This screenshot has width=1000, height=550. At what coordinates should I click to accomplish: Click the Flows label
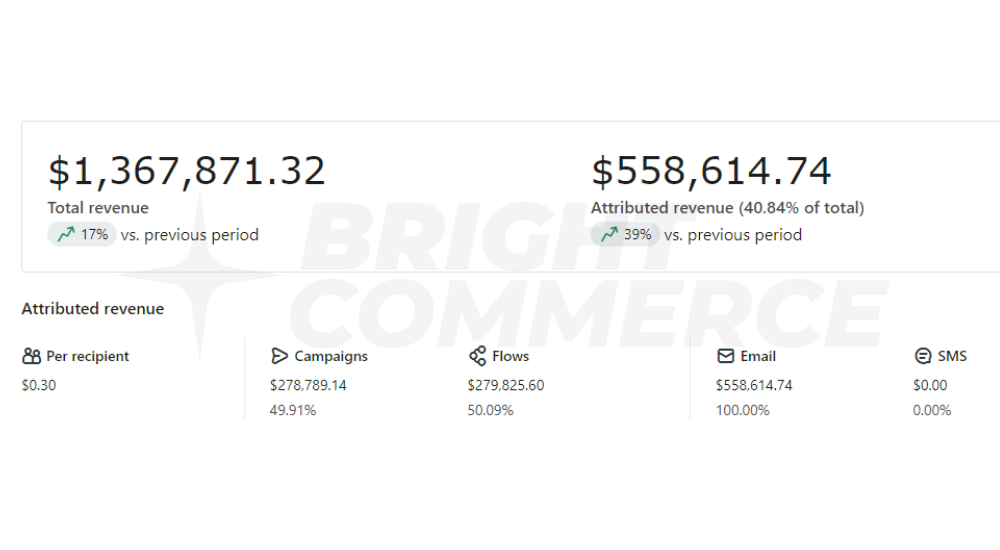tap(511, 356)
